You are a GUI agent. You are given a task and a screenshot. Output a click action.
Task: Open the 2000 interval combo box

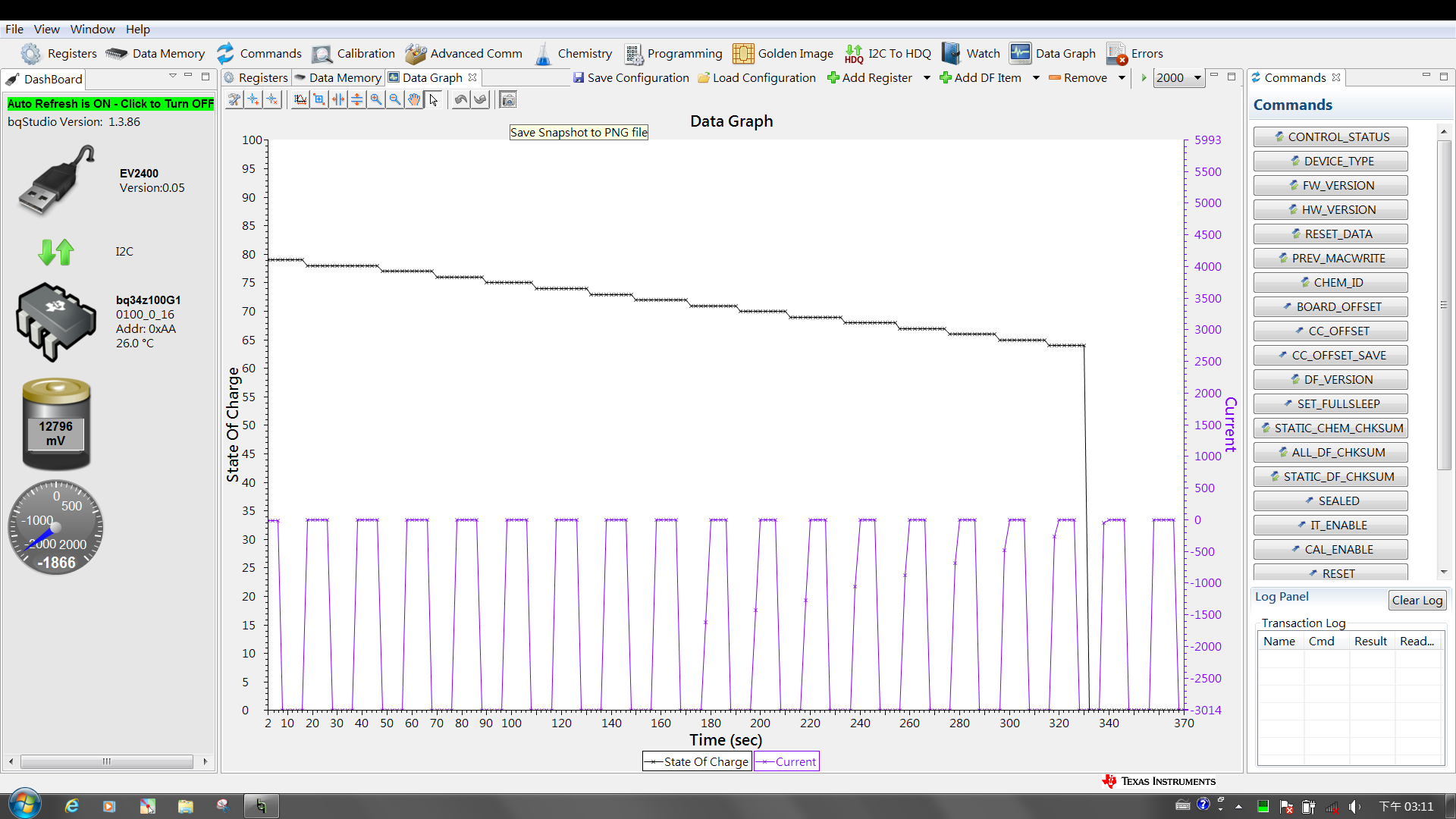point(1178,78)
